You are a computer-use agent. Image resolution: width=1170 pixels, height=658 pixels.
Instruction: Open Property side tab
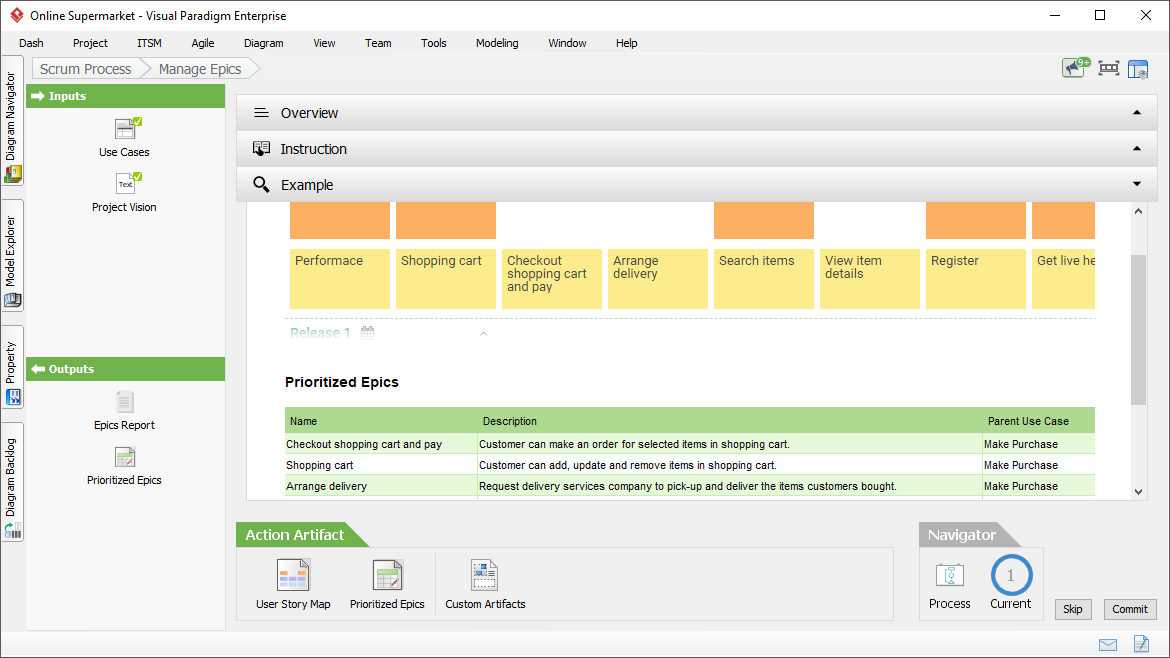point(12,367)
